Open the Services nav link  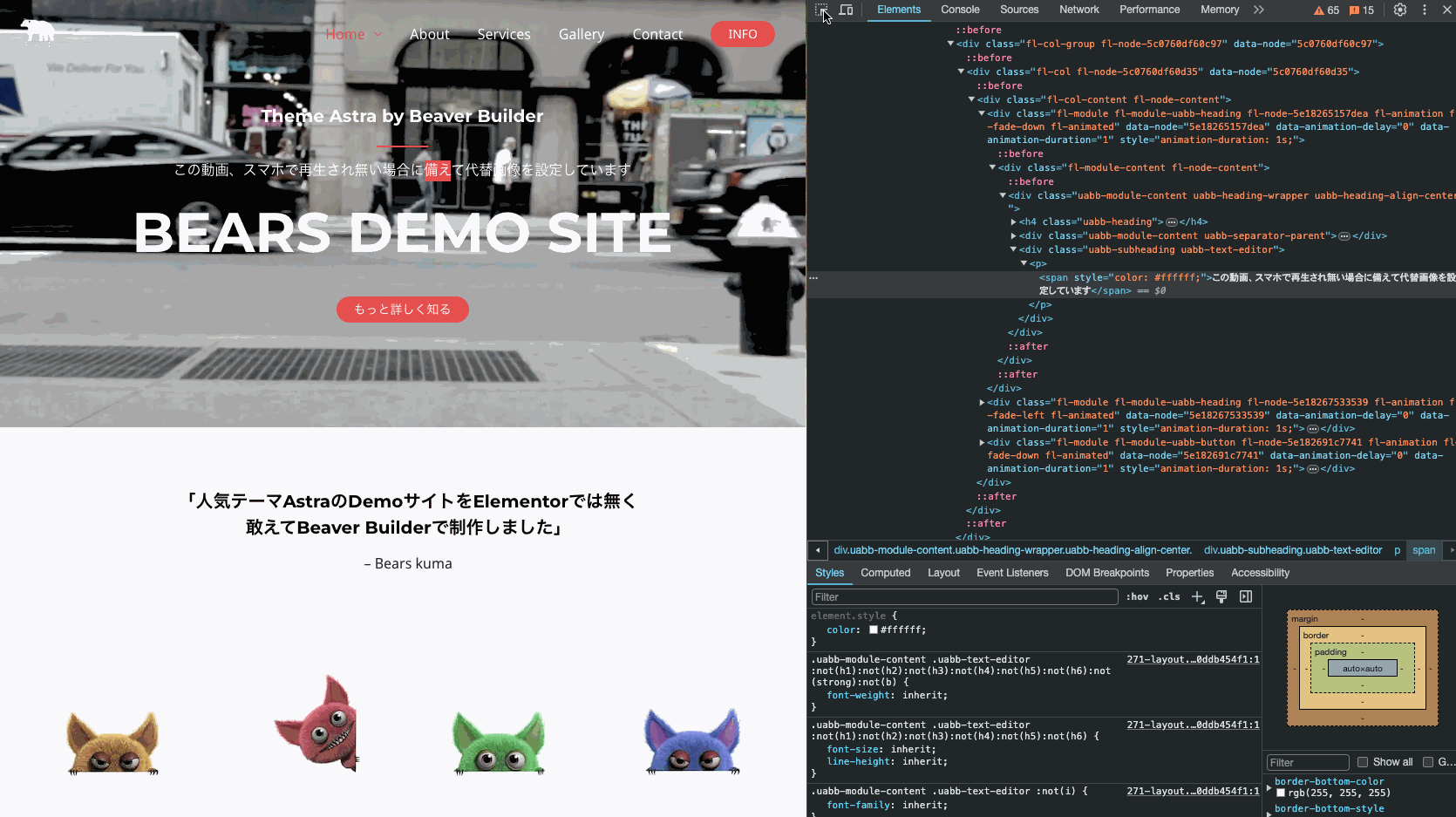pos(504,34)
